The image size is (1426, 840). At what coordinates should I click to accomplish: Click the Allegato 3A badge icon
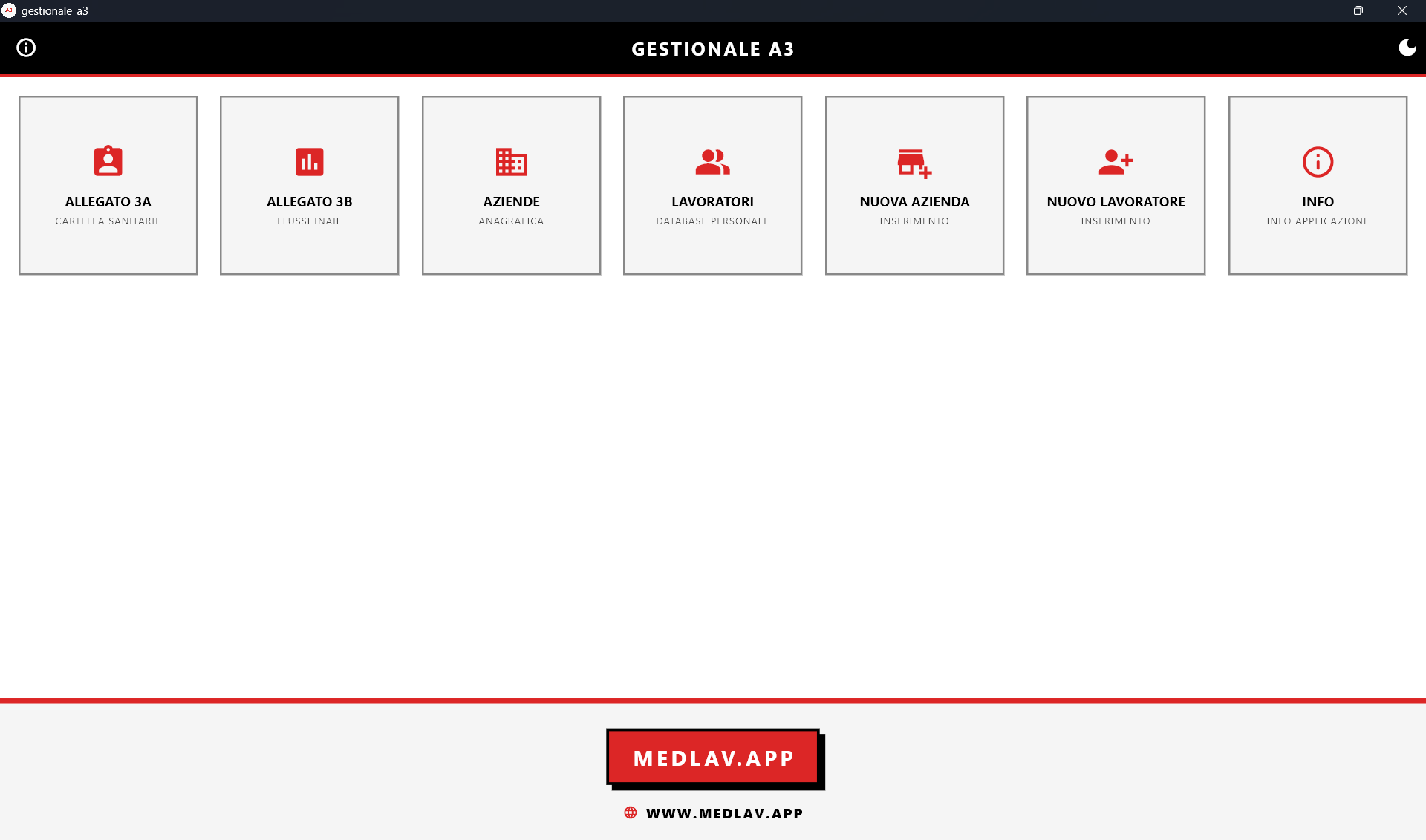click(108, 161)
